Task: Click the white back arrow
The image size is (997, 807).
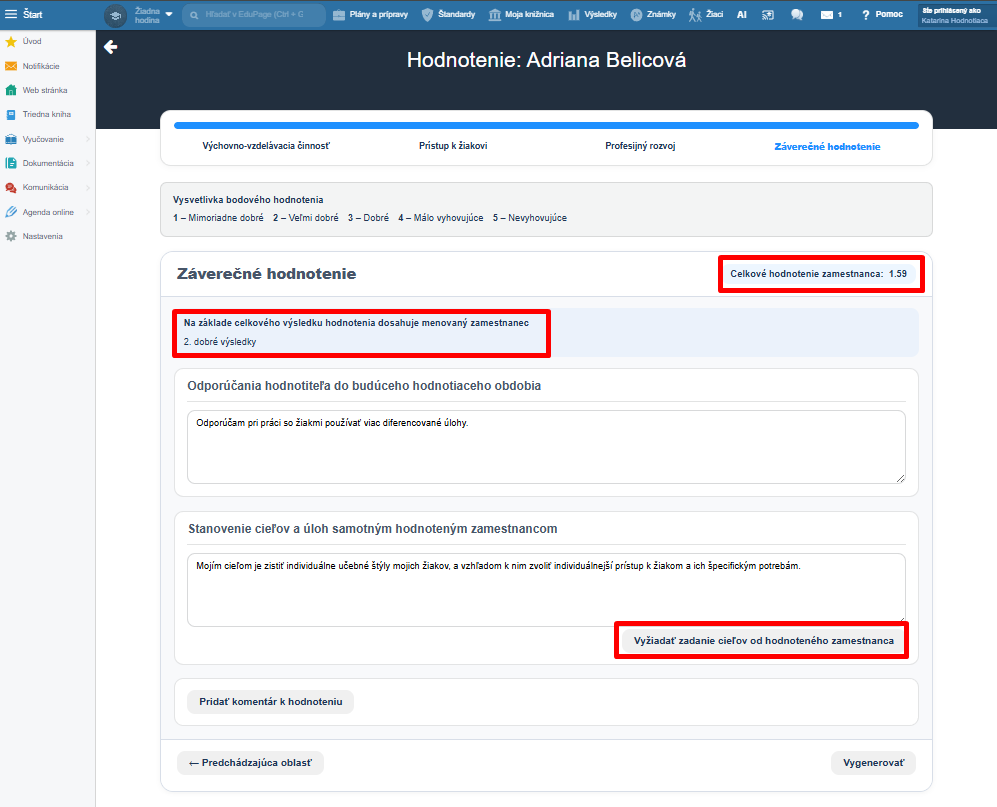Action: coord(111,47)
